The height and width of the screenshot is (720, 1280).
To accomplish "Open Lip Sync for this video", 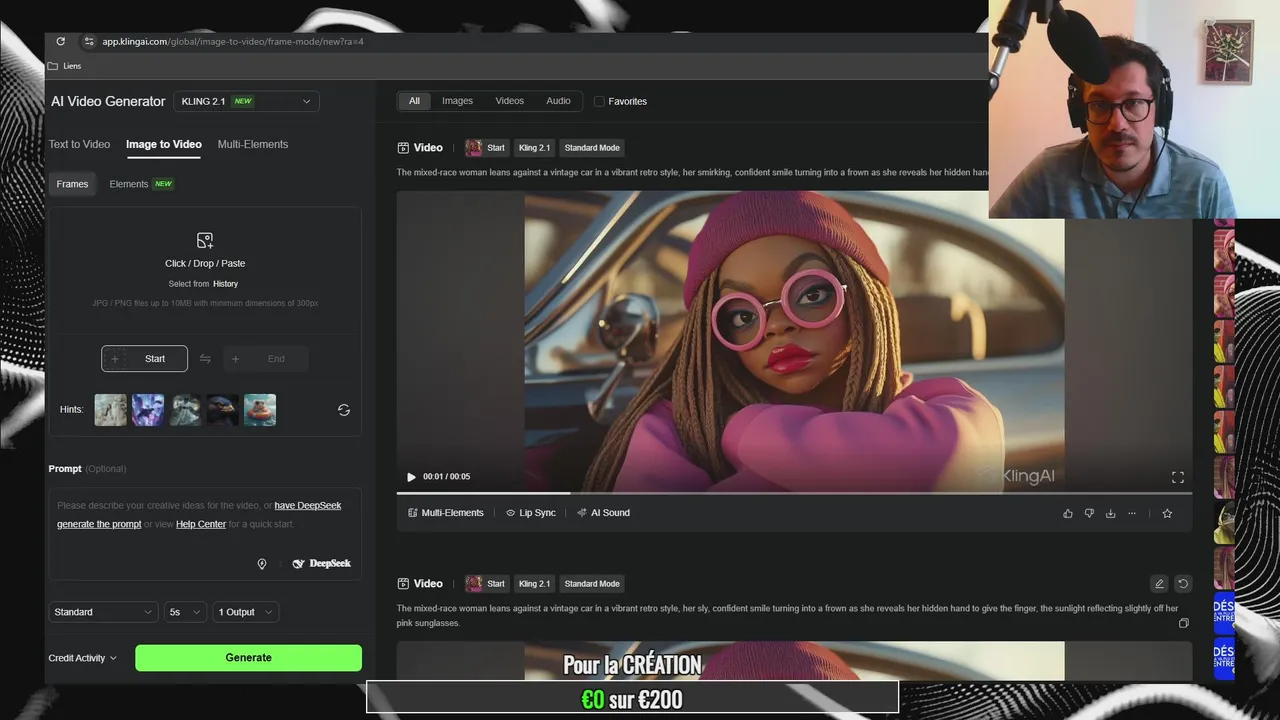I will (x=530, y=513).
